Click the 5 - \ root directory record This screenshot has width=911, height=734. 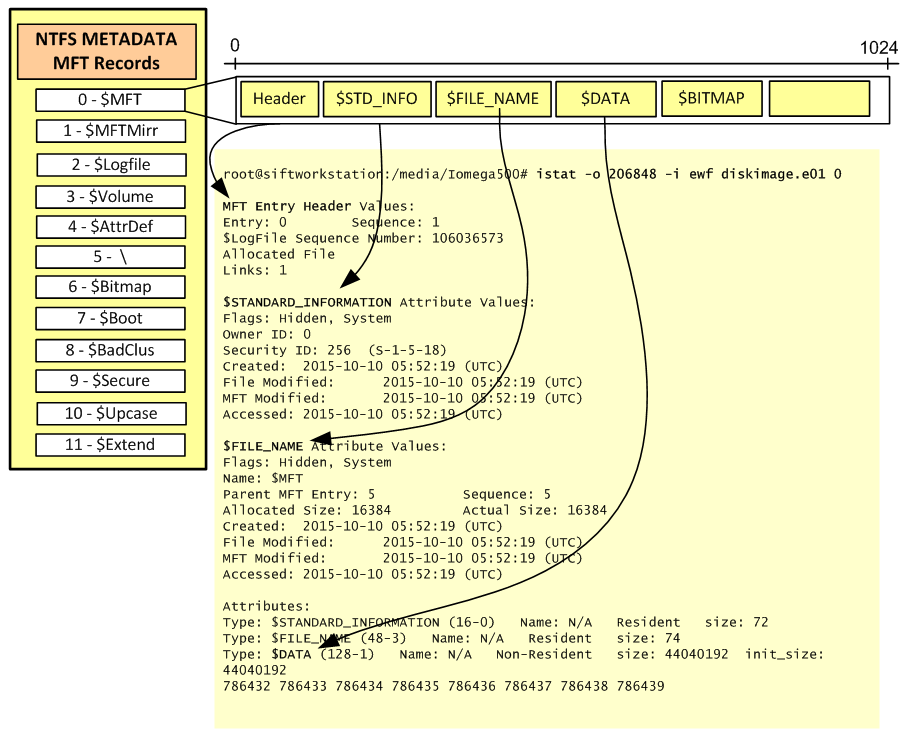[110, 257]
